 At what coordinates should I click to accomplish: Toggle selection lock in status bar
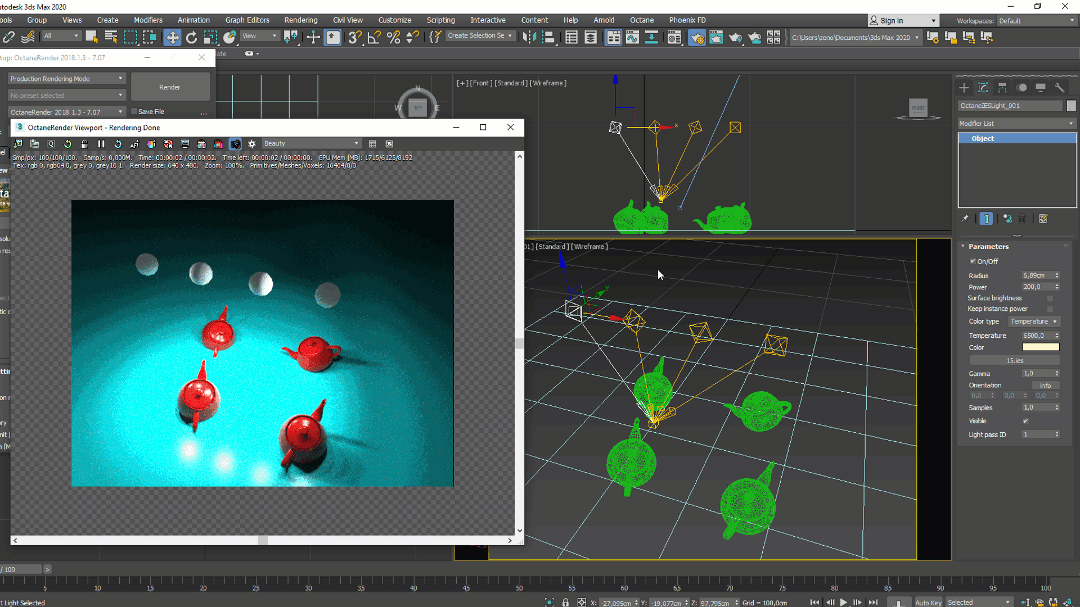click(565, 602)
